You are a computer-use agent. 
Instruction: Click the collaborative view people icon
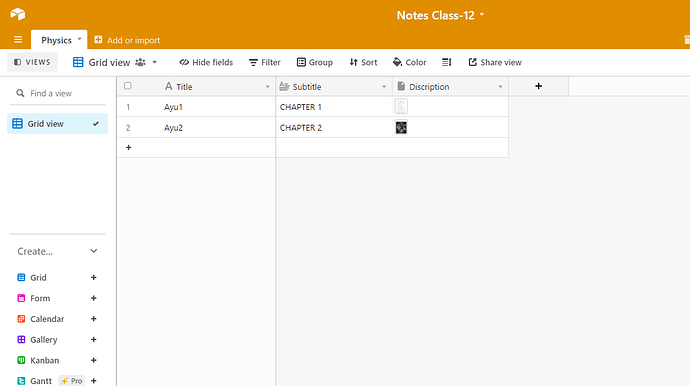pyautogui.click(x=140, y=62)
